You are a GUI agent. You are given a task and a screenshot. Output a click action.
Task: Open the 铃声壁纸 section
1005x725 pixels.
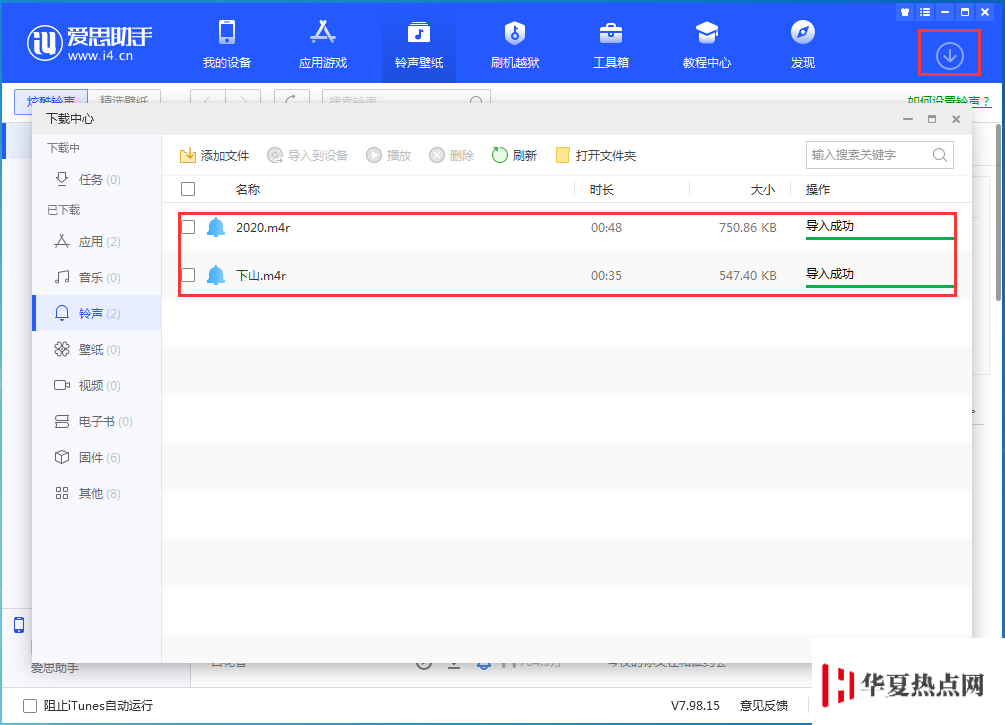419,44
